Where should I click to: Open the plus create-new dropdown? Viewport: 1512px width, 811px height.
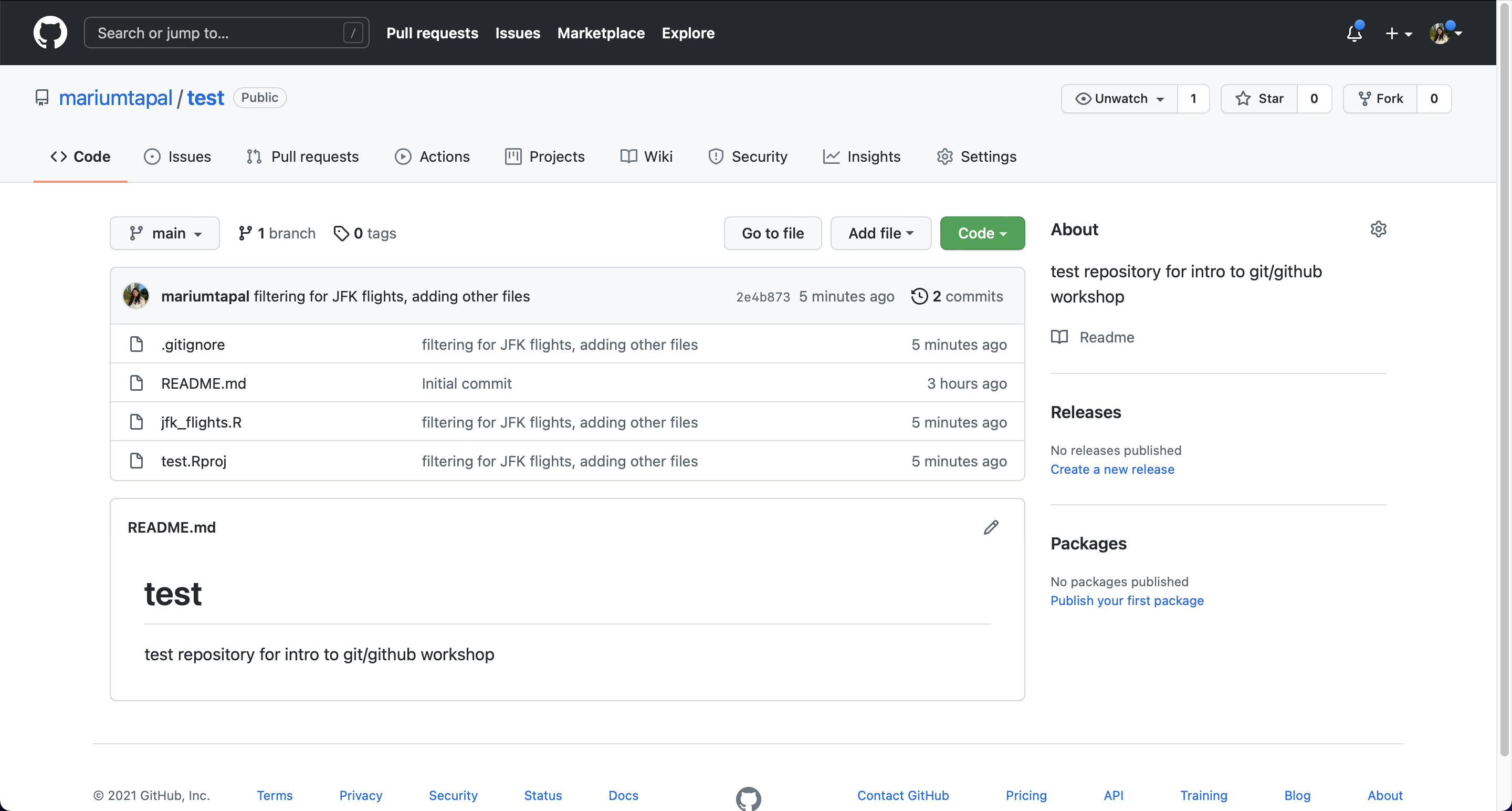point(1398,34)
